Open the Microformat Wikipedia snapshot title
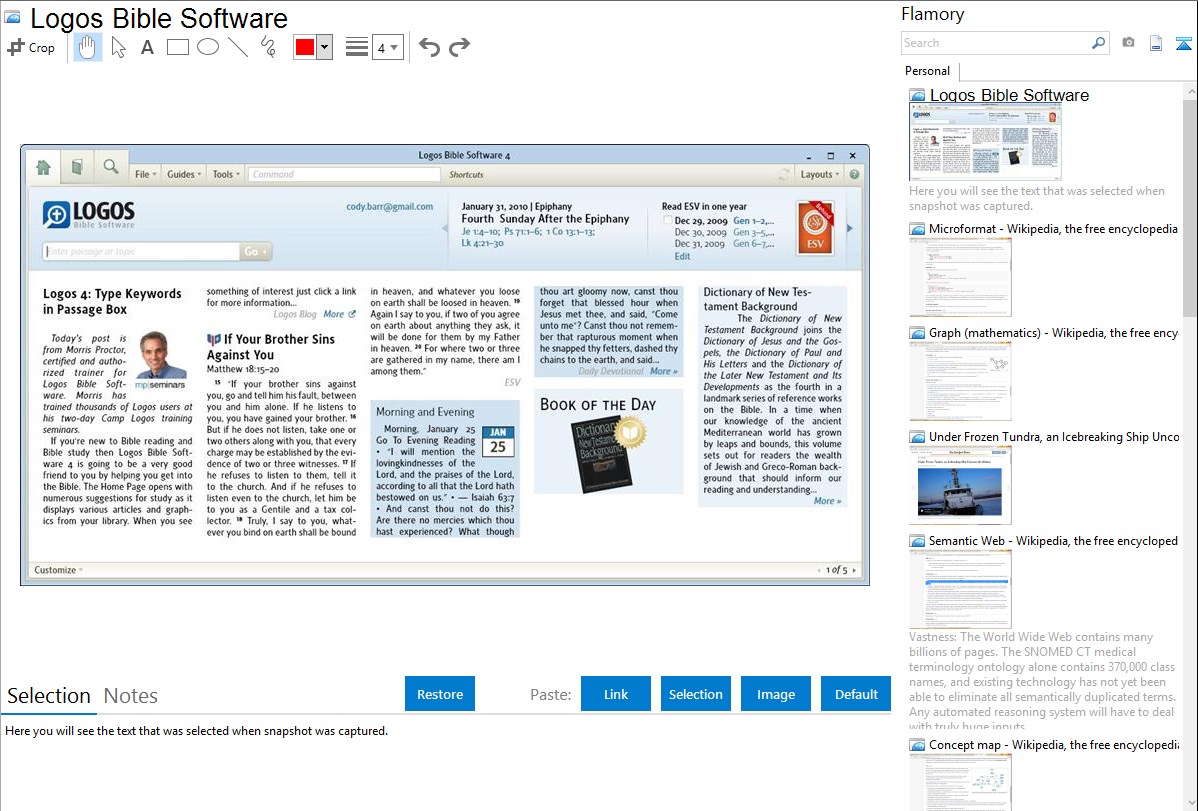1198x811 pixels. coord(1053,229)
